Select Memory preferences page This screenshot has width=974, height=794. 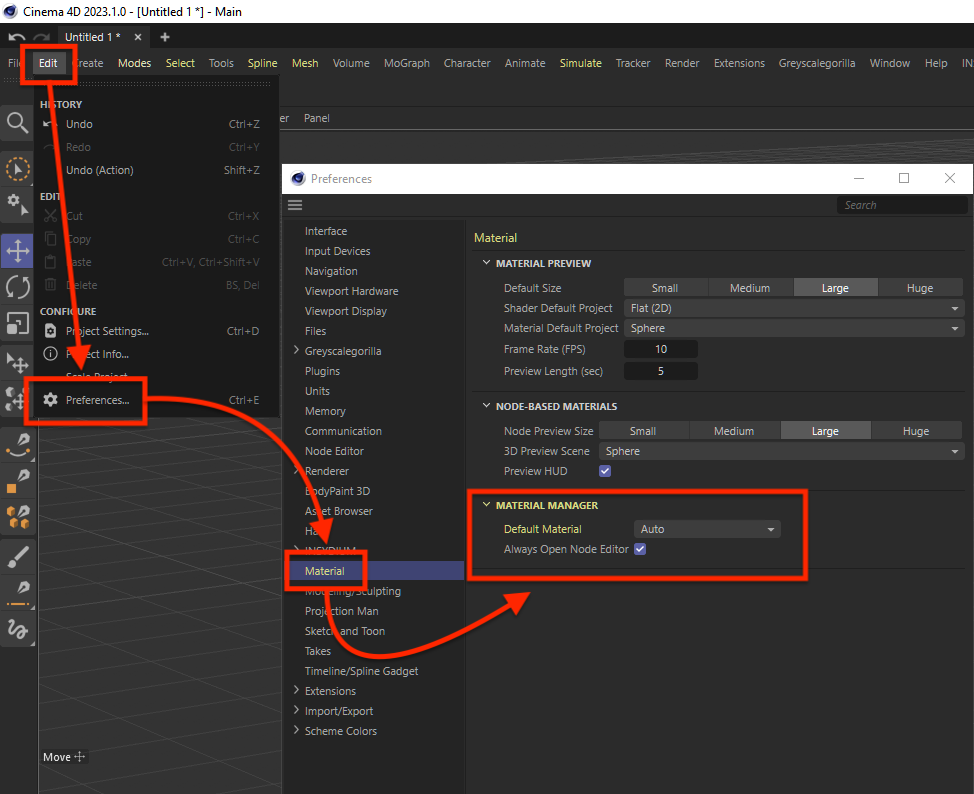coord(325,411)
